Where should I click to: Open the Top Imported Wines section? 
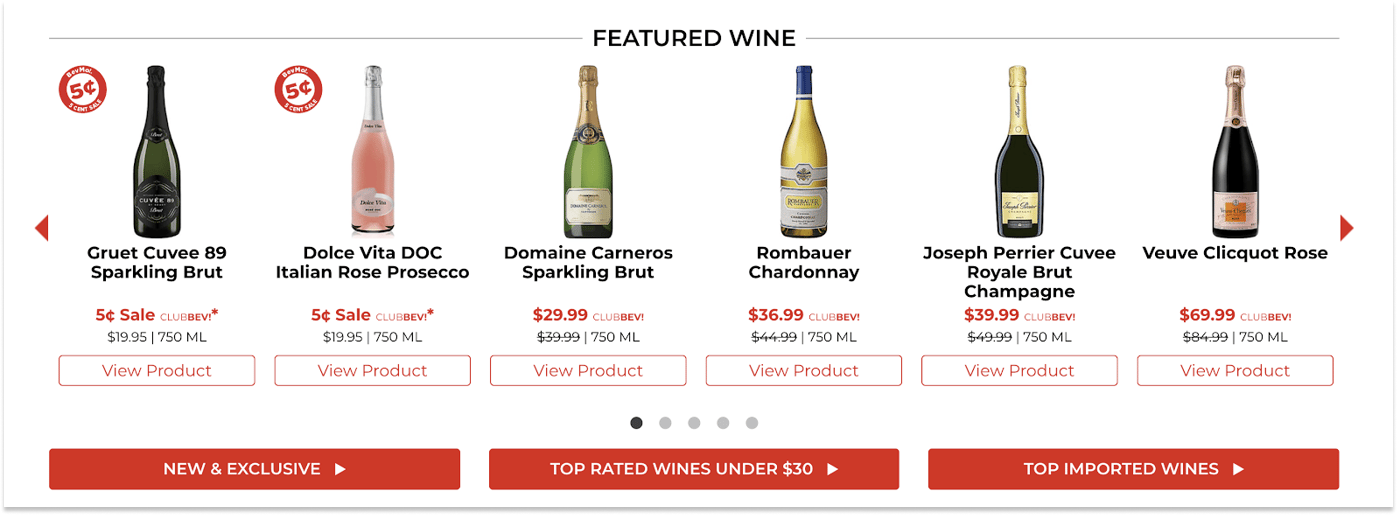(1133, 469)
